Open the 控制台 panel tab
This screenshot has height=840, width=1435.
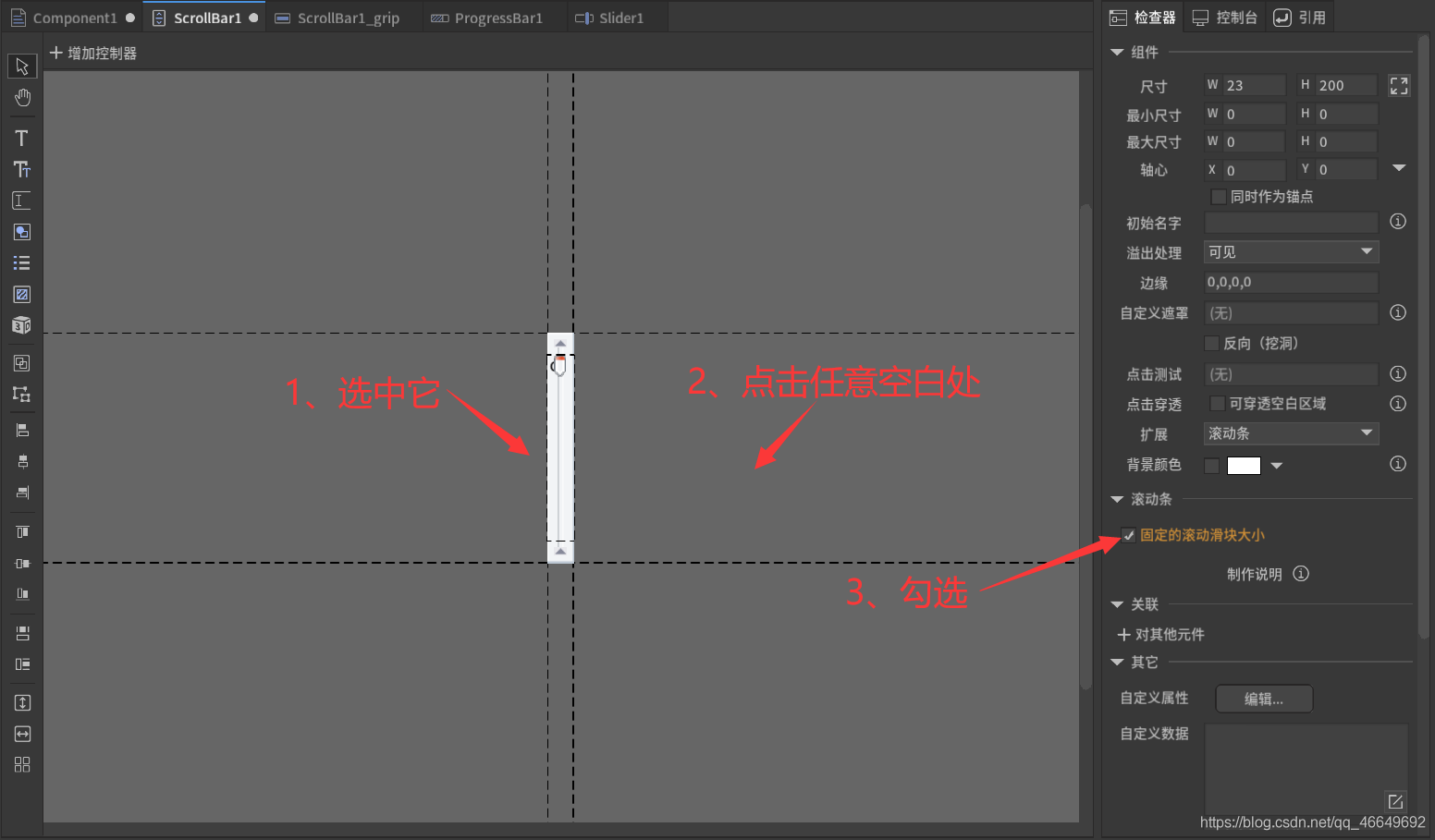[x=1225, y=18]
